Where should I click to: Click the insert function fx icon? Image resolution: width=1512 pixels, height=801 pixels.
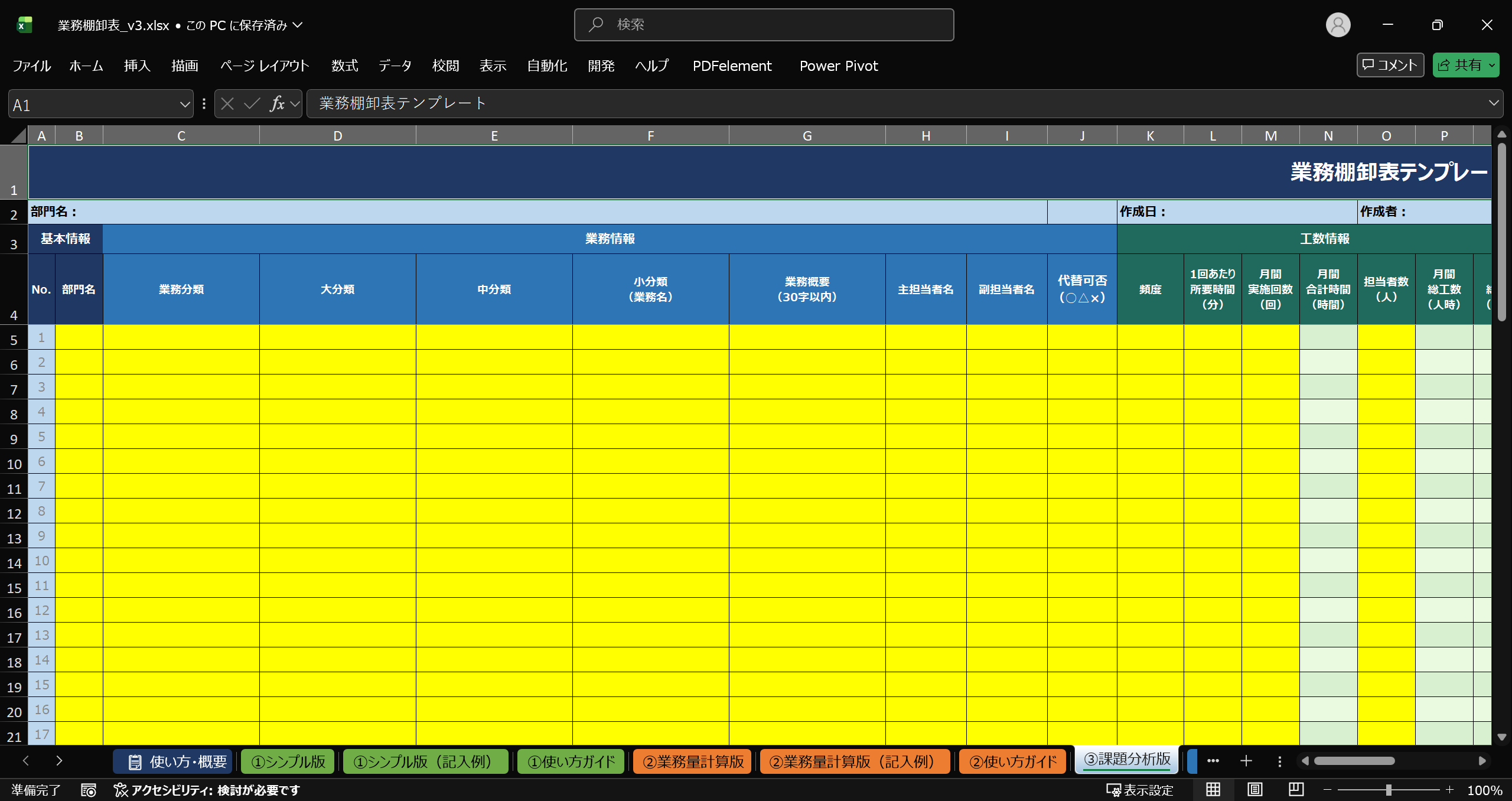[x=277, y=104]
